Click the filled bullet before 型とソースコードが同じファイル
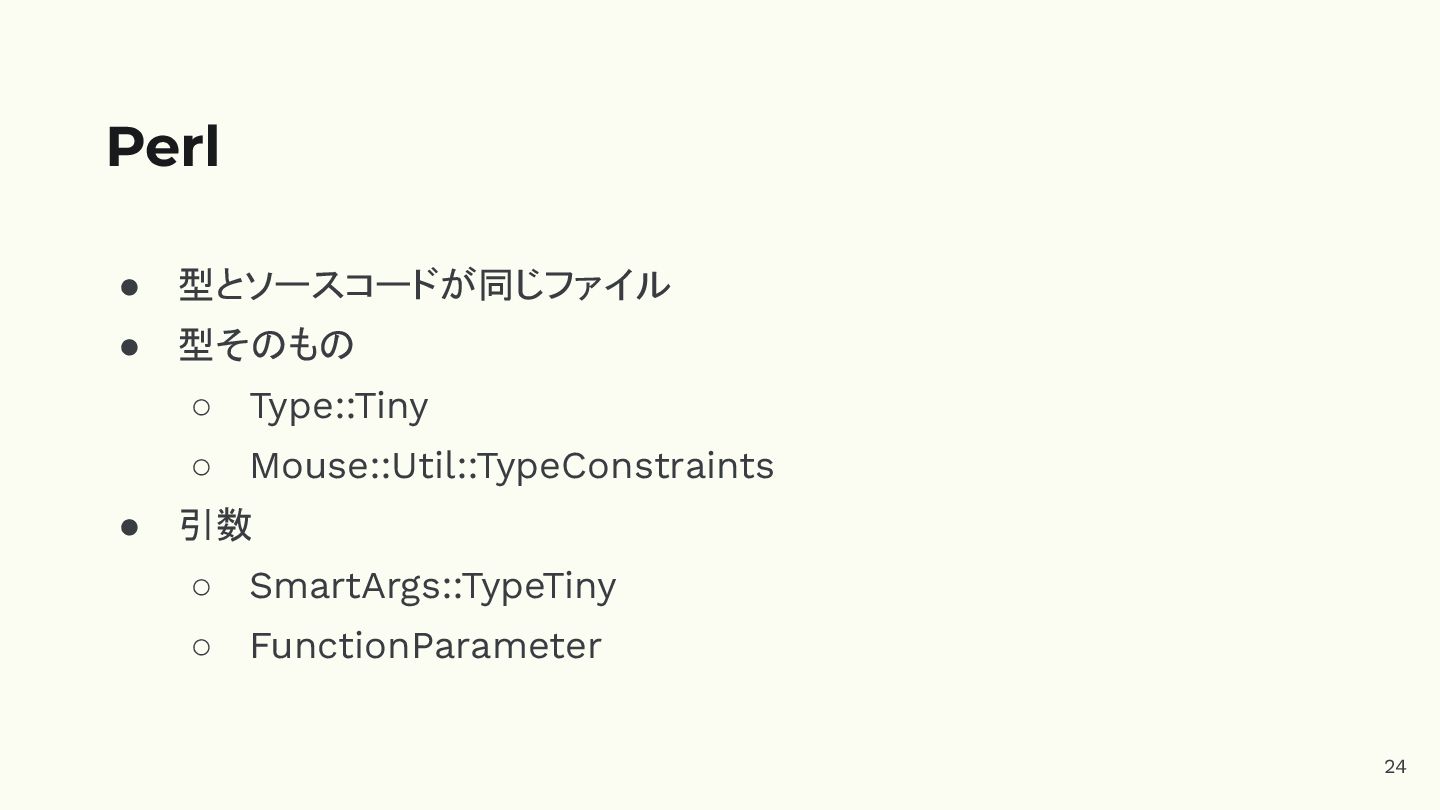1440x810 pixels. [129, 287]
